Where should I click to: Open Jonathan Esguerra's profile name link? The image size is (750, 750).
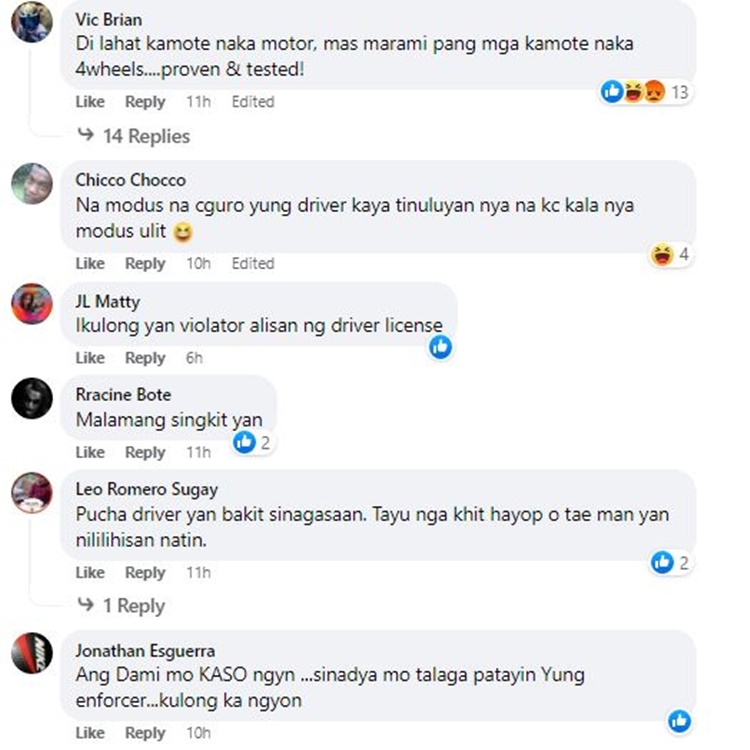[145, 651]
